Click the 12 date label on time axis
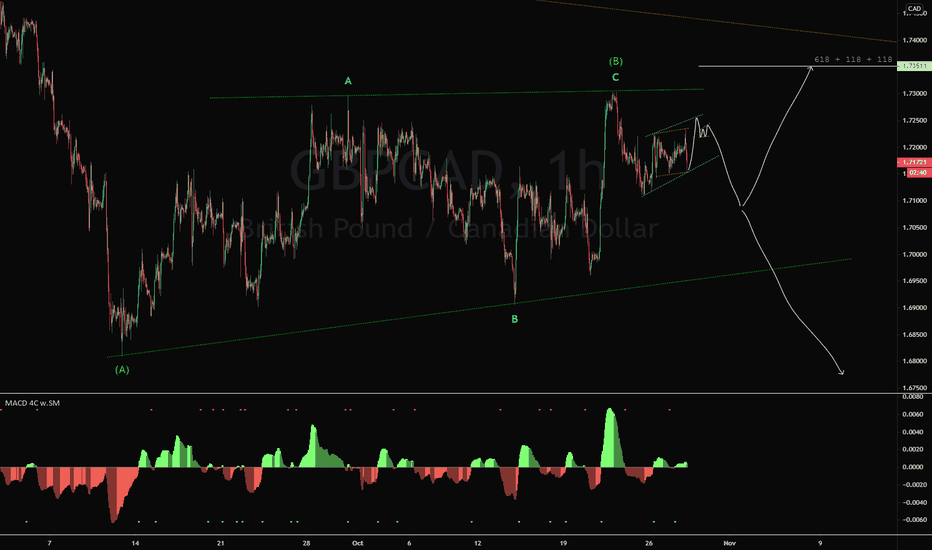 pos(477,543)
